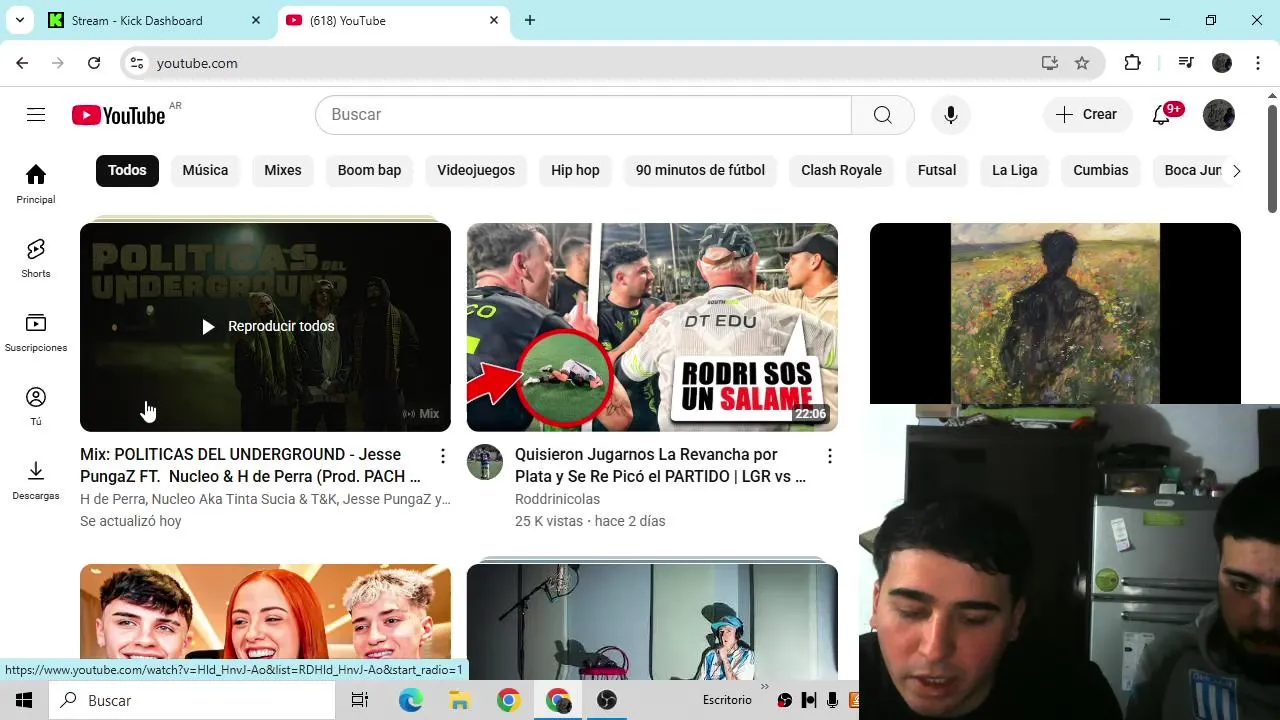Click the magnifier search button

882,115
